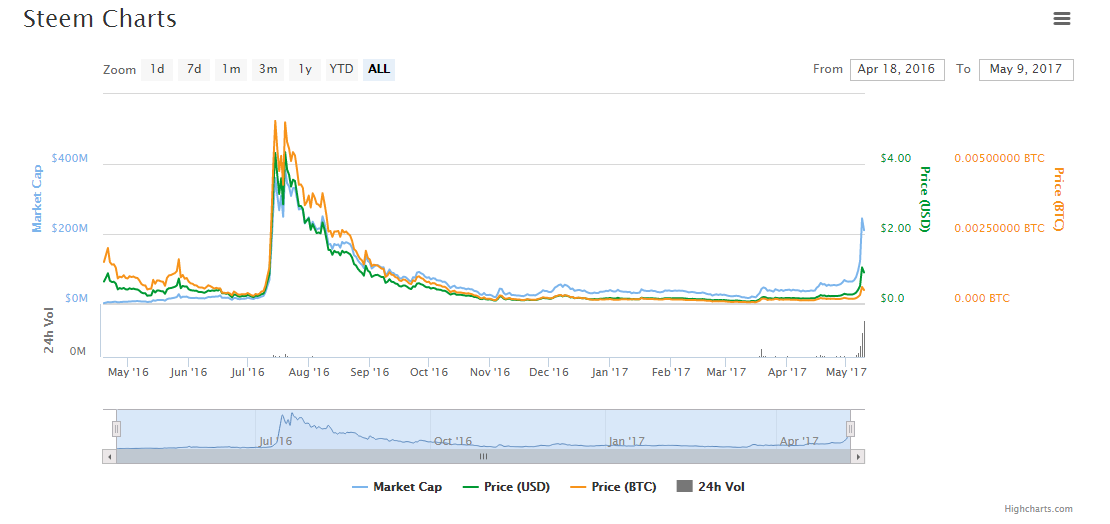Click the Steem Charts title
The height and width of the screenshot is (524, 1110).
[100, 19]
